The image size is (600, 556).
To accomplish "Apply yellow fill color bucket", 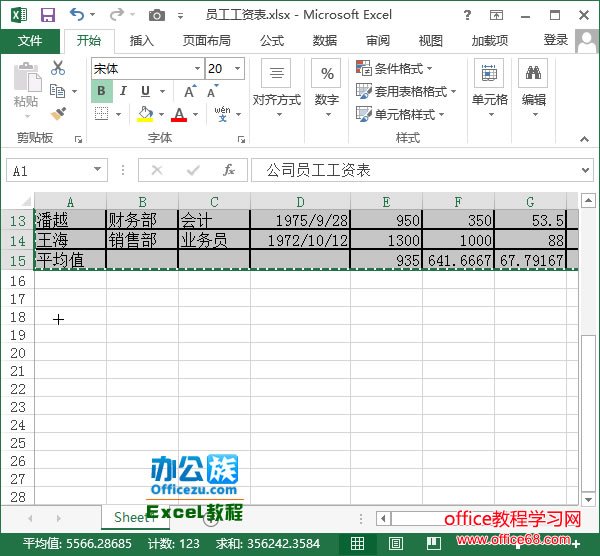I will point(145,114).
